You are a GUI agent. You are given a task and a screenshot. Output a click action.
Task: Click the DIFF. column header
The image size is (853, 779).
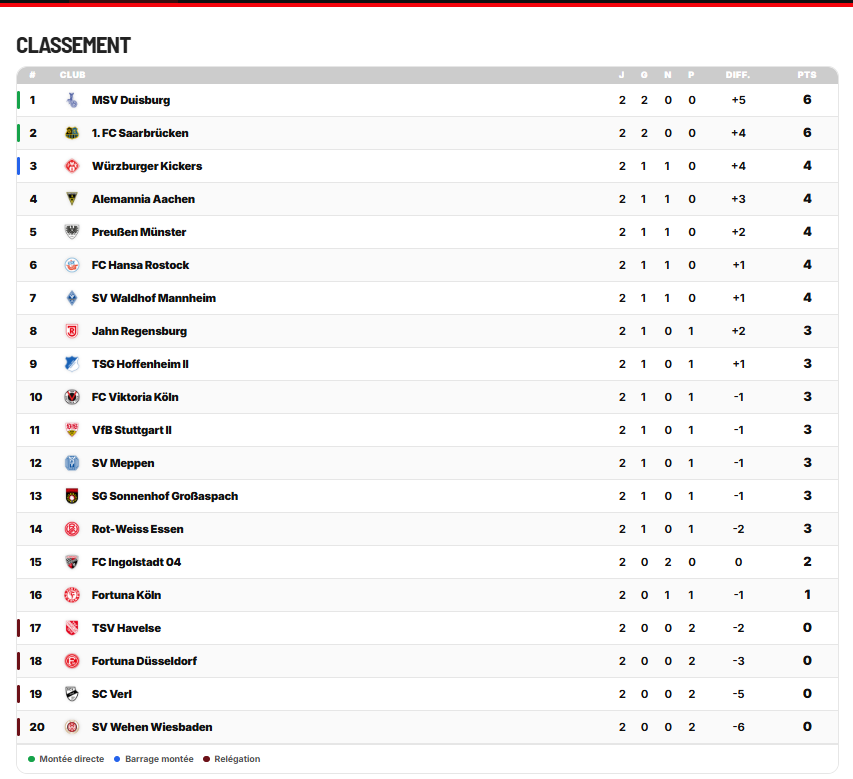(x=738, y=75)
